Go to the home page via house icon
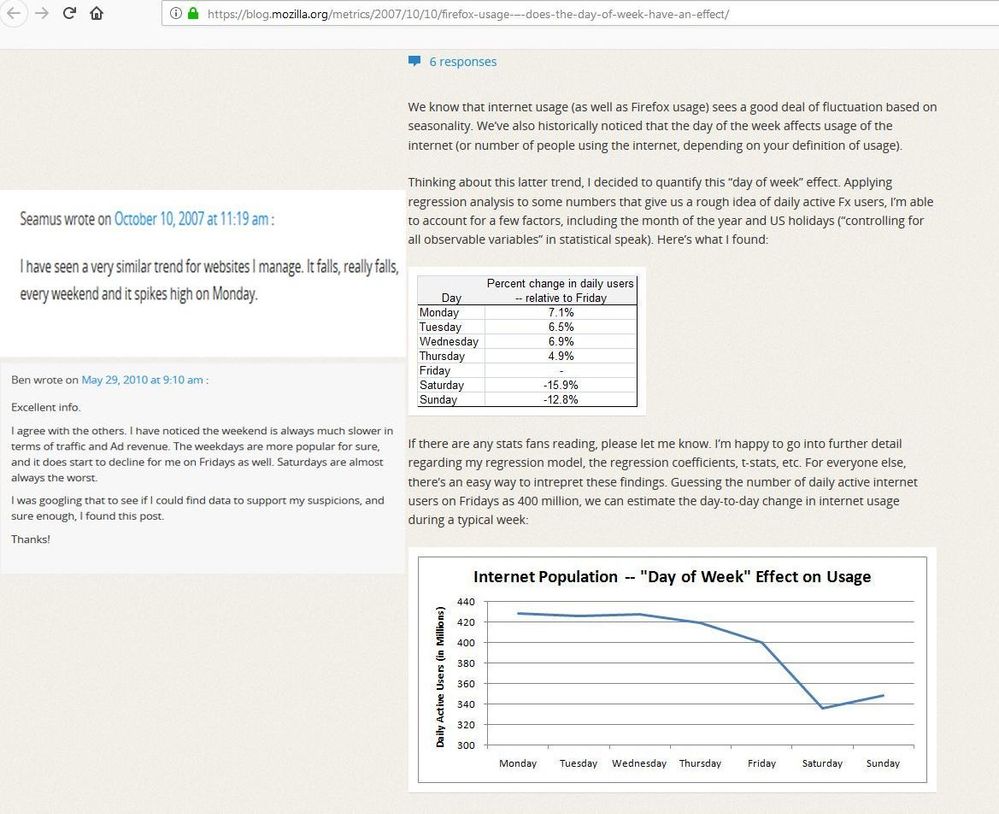This screenshot has height=814, width=999. (97, 14)
